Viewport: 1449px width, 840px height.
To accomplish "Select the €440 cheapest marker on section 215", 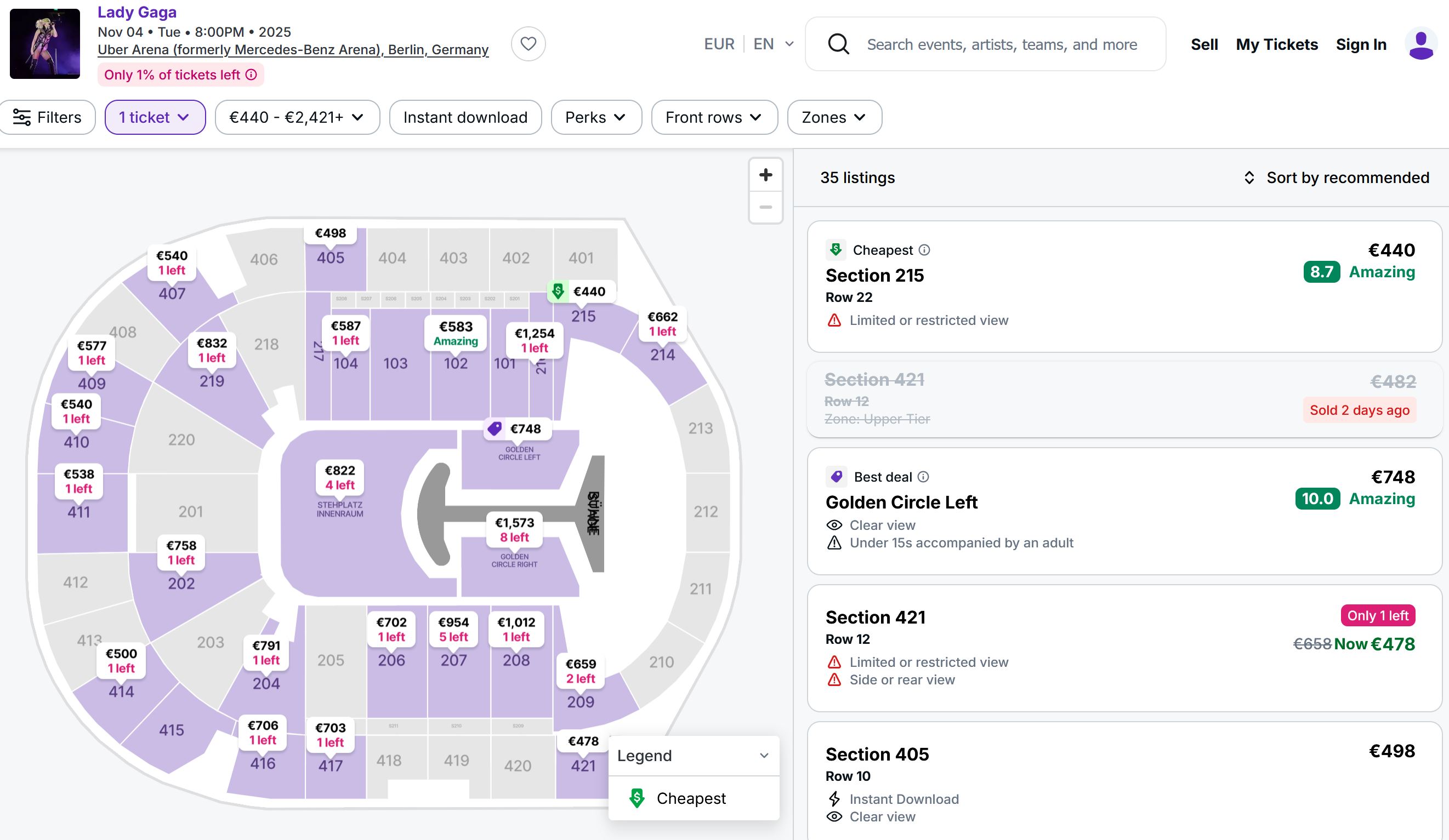I will click(582, 292).
